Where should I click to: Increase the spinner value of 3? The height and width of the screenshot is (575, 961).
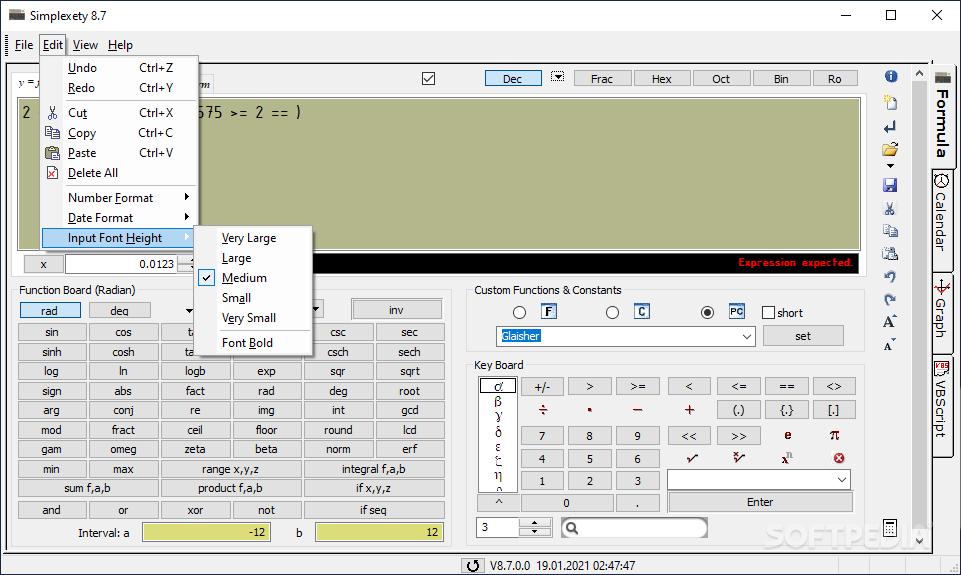click(x=534, y=523)
